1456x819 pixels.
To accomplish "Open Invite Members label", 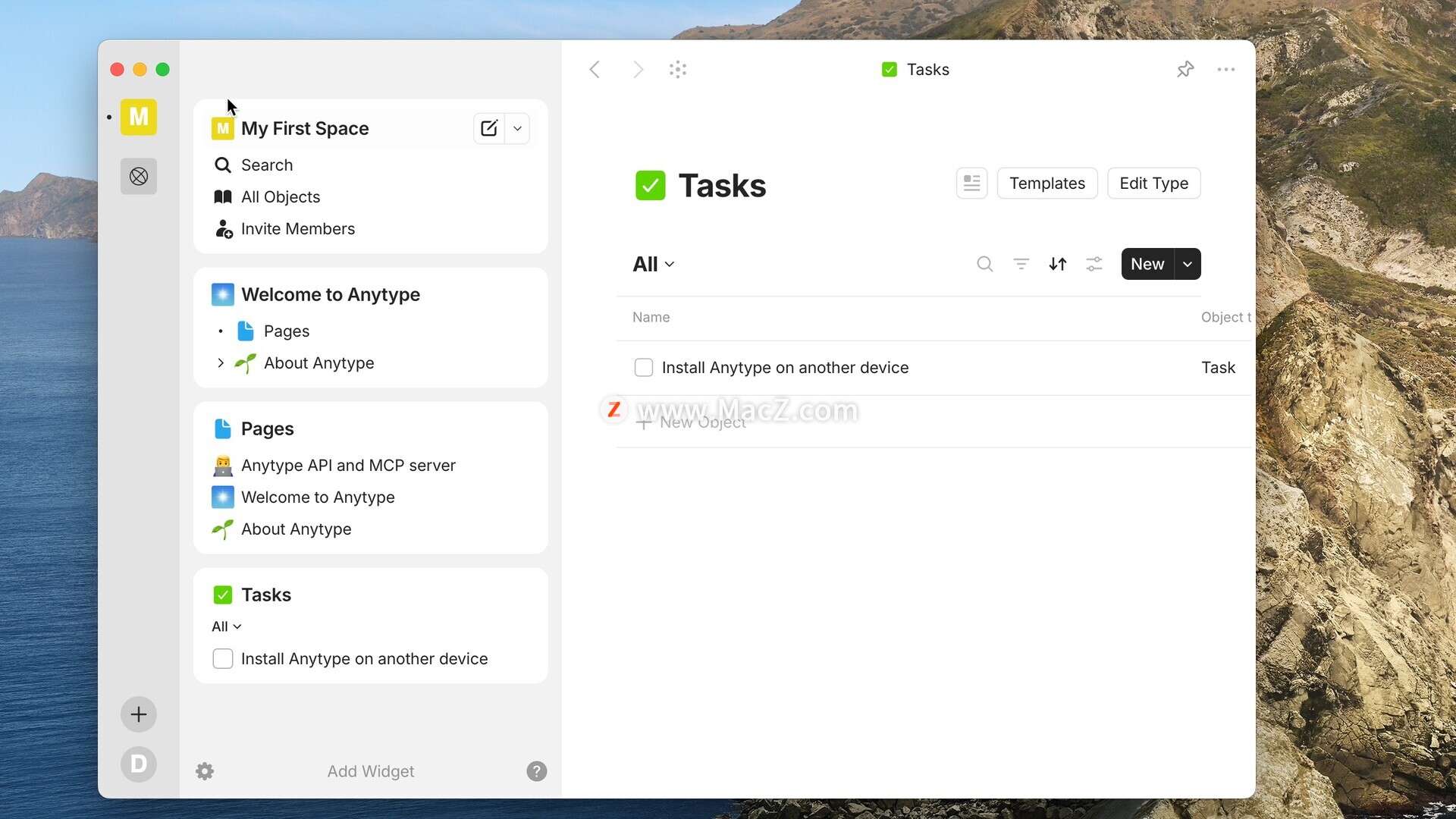I will (298, 229).
